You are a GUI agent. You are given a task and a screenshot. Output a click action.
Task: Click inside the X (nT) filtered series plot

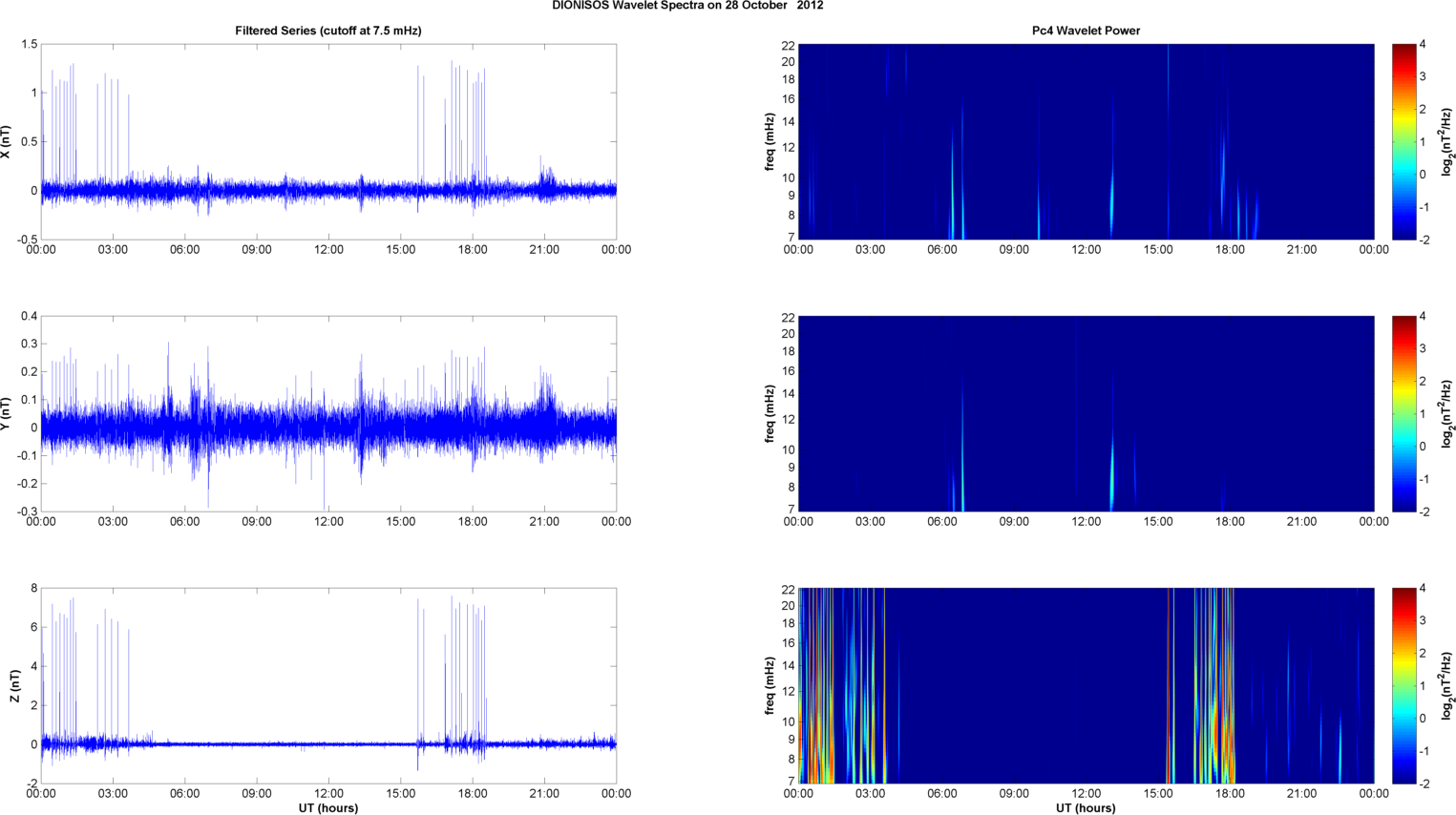tap(328, 141)
